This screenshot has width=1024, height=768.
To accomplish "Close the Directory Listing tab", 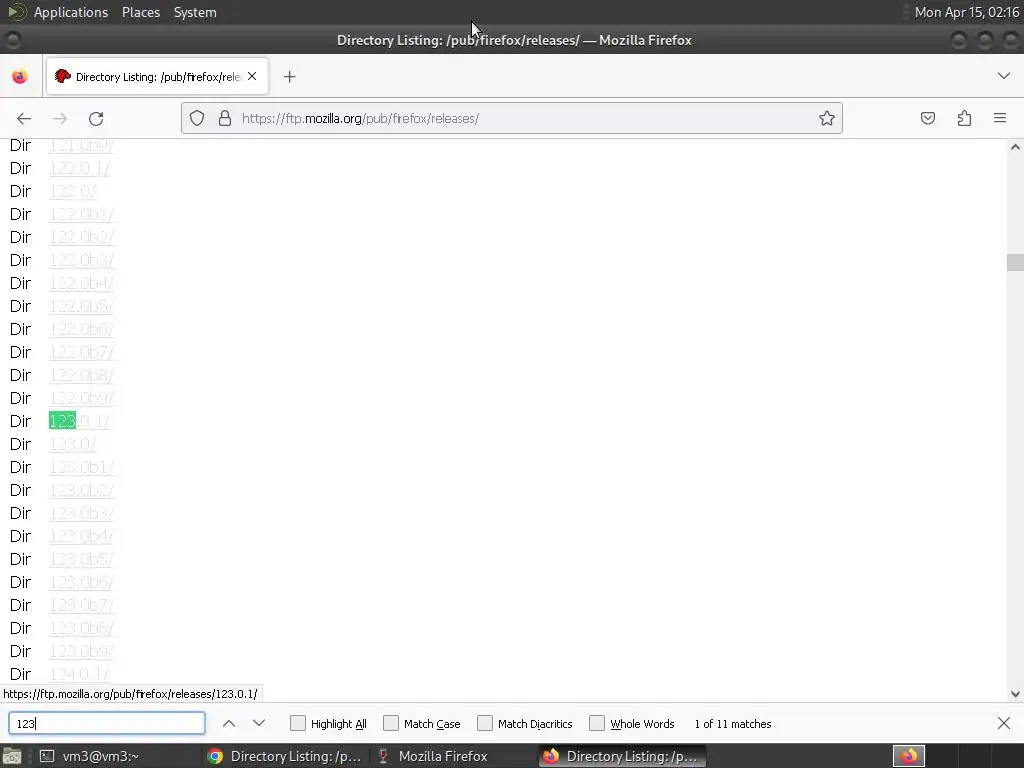I will [x=252, y=76].
